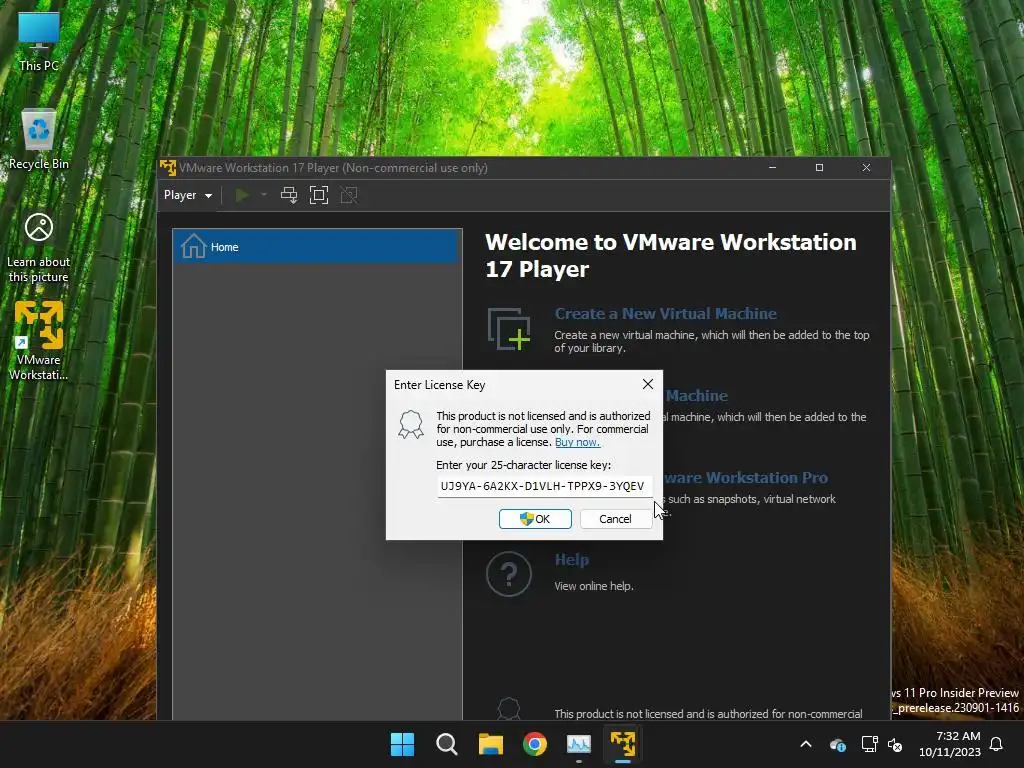
Task: Click the Create a New Virtual Machine icon
Action: 509,329
